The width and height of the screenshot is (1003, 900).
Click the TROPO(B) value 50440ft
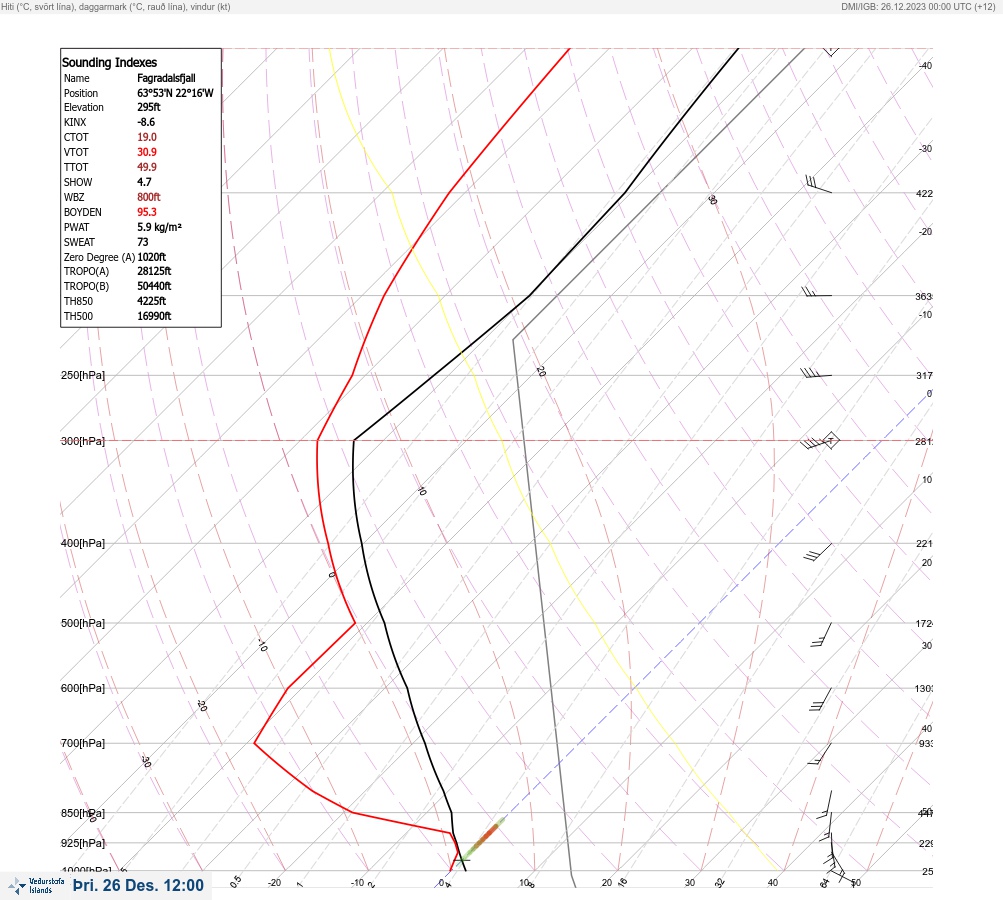tap(154, 286)
